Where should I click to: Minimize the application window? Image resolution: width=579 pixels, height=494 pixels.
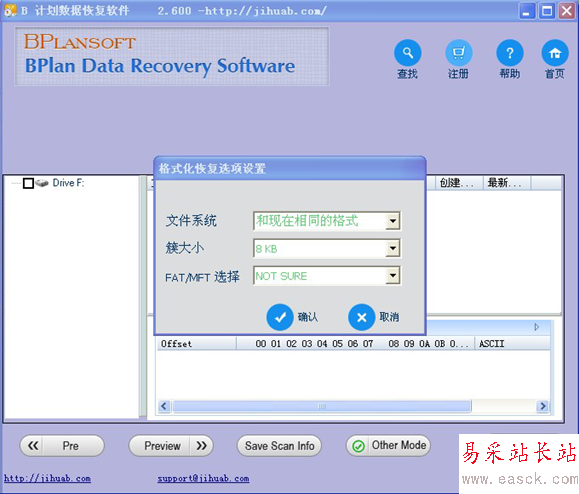[527, 11]
